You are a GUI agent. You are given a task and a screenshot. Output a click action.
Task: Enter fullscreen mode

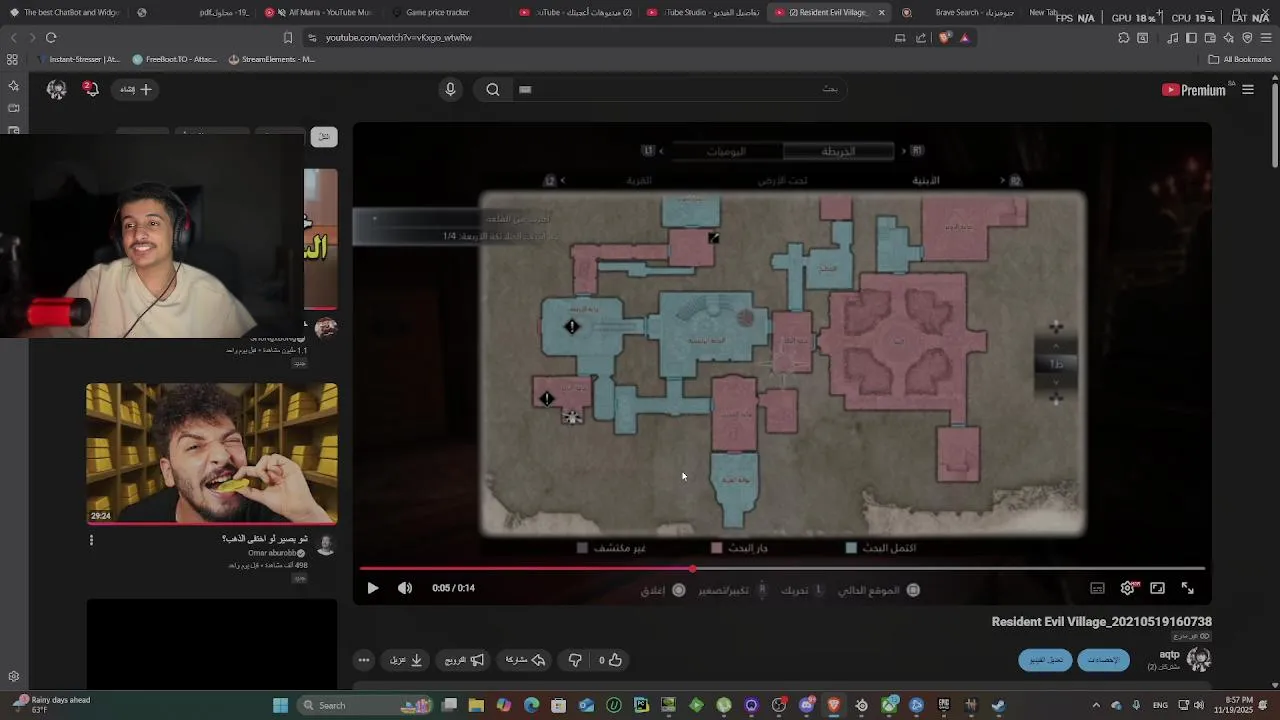[x=1188, y=588]
